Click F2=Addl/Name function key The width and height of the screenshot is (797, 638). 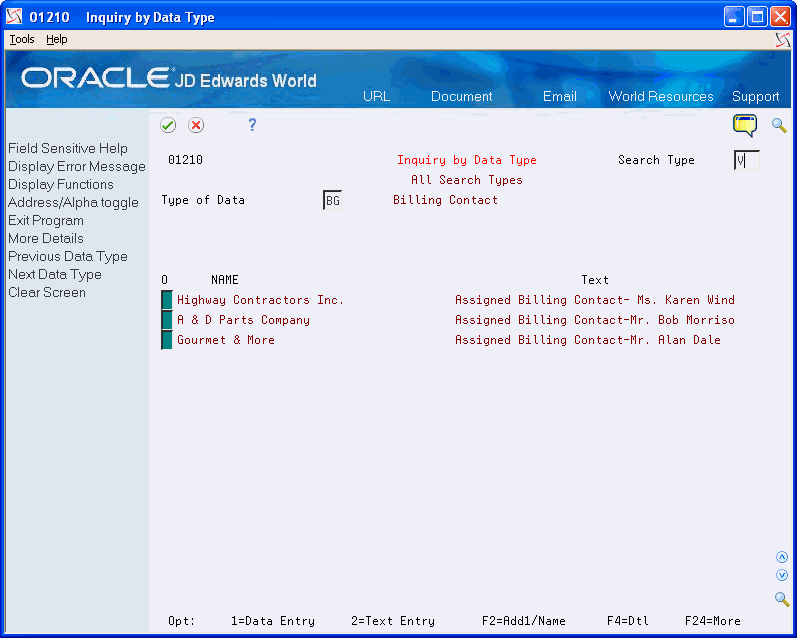pyautogui.click(x=524, y=621)
